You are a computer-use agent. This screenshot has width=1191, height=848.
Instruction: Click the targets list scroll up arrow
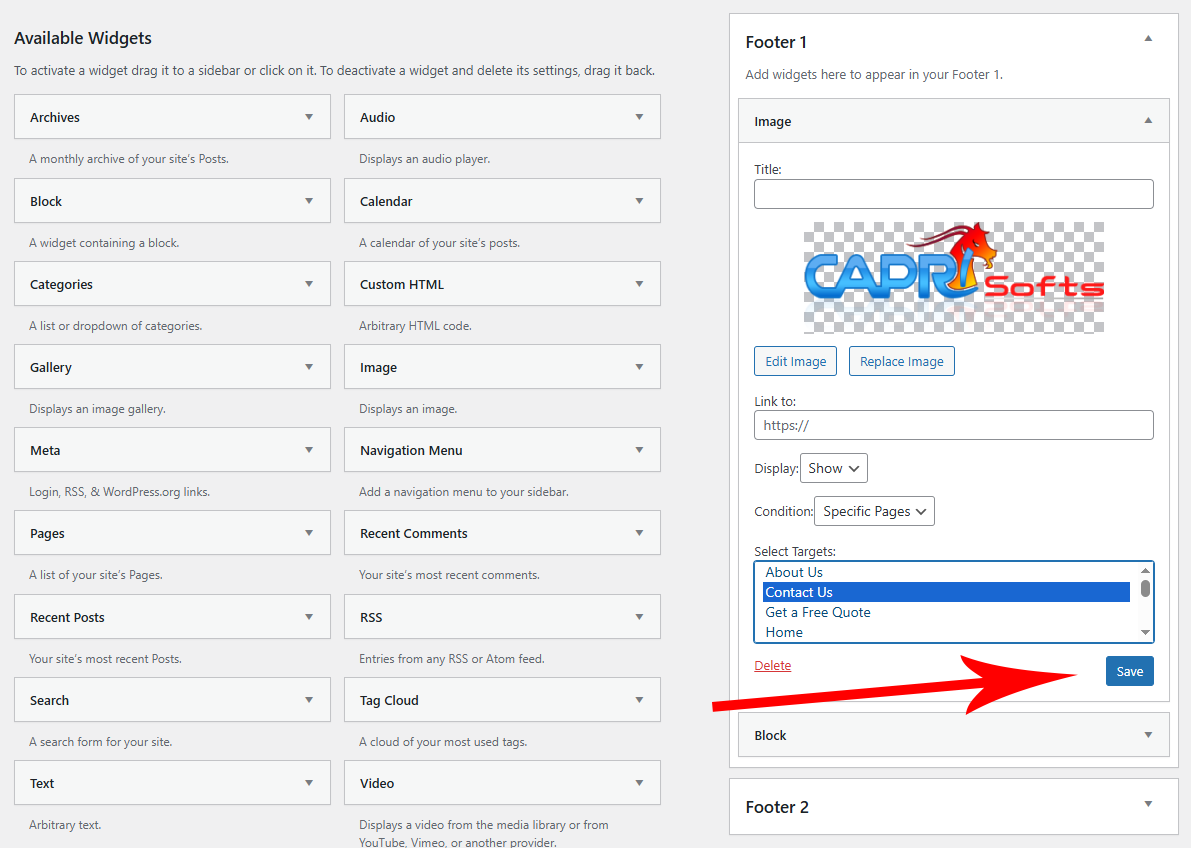click(x=1145, y=570)
